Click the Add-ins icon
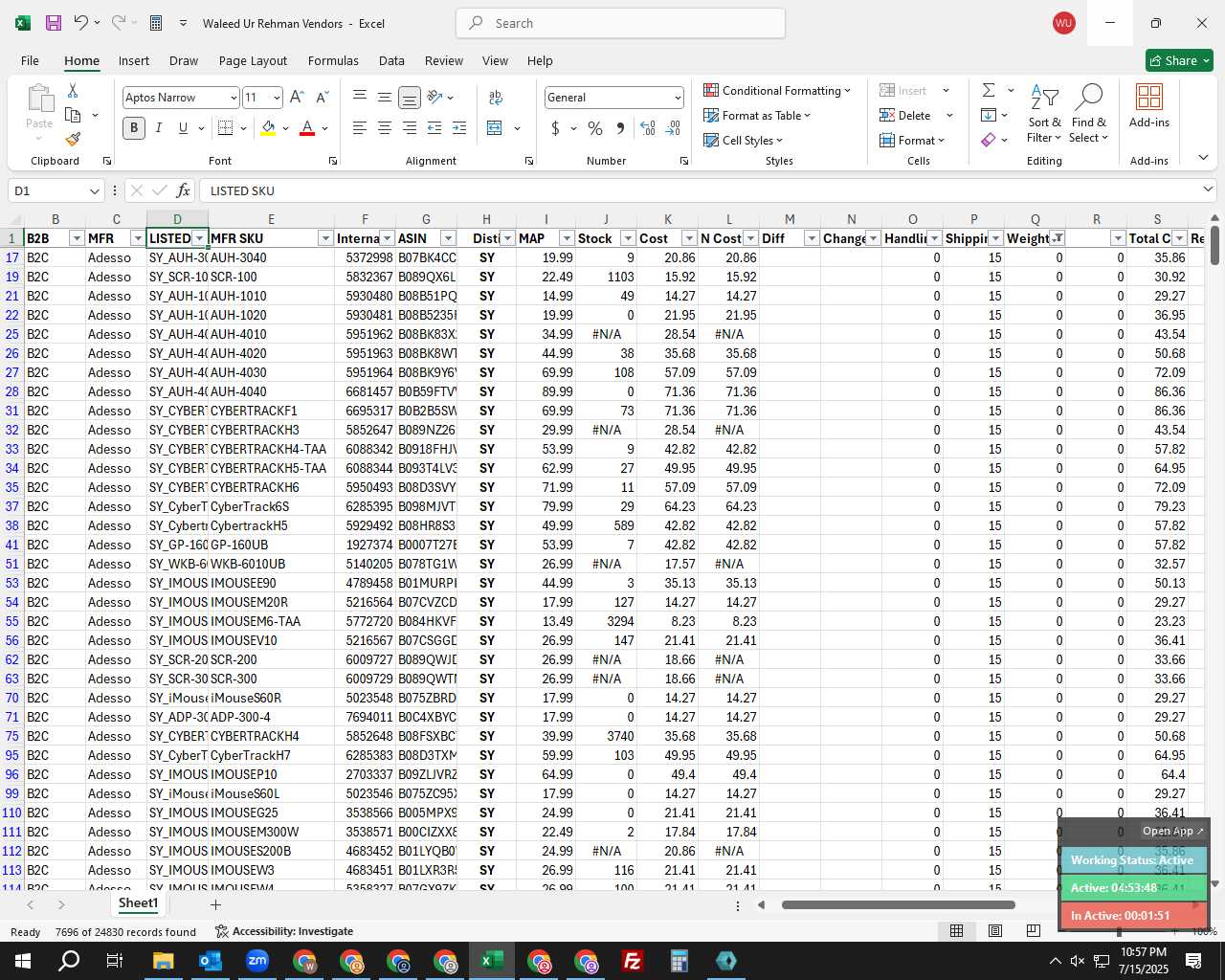Screen dimensions: 1225x980 tap(1148, 105)
